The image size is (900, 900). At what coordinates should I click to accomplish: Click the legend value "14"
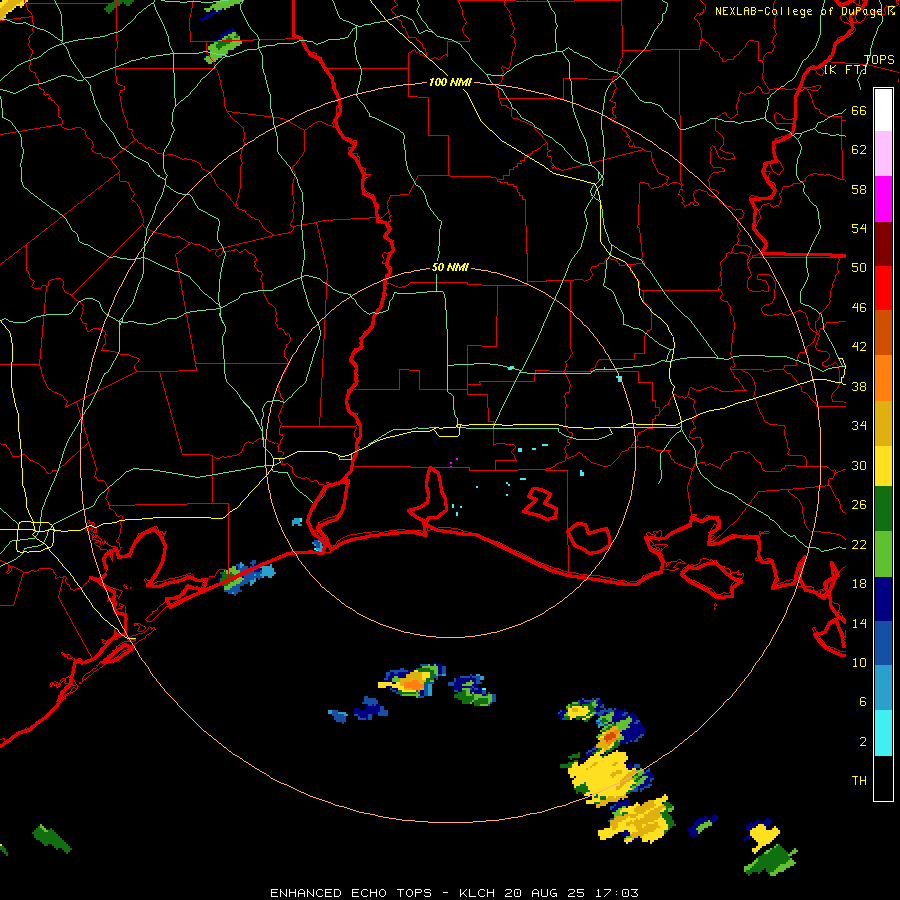pos(859,623)
